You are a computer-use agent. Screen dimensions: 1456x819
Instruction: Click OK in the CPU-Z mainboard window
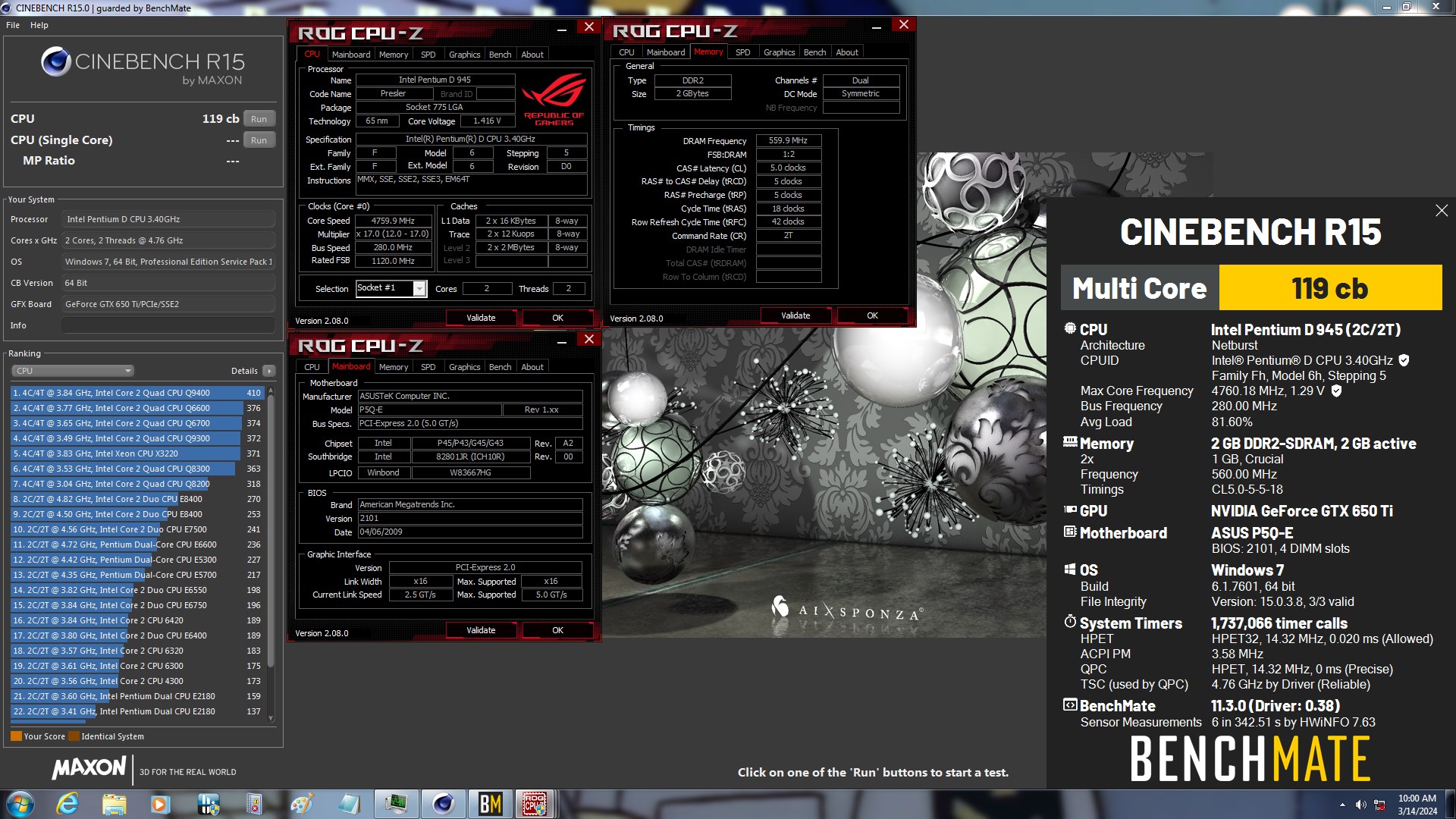point(557,630)
